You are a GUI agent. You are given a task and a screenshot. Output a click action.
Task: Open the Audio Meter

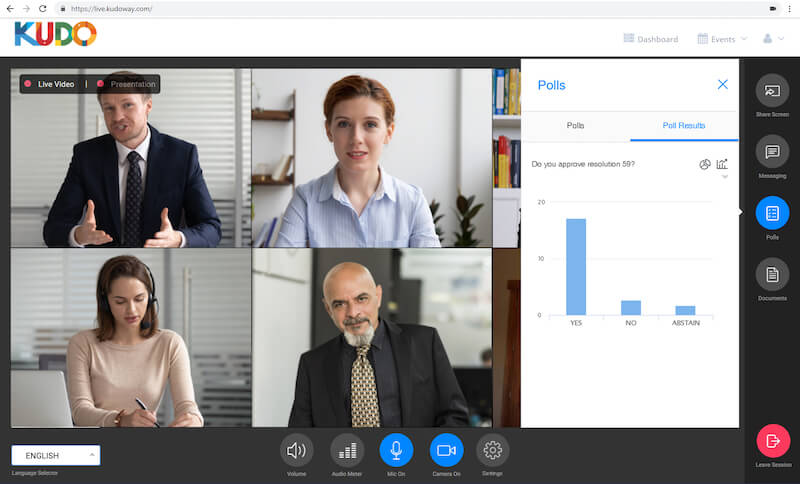click(x=347, y=450)
